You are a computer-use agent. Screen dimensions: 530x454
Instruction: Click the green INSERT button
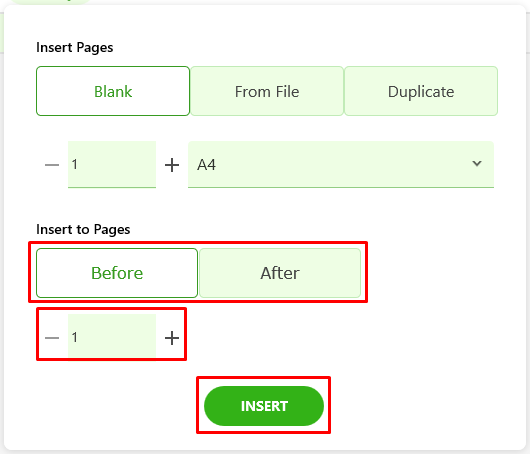tap(264, 406)
